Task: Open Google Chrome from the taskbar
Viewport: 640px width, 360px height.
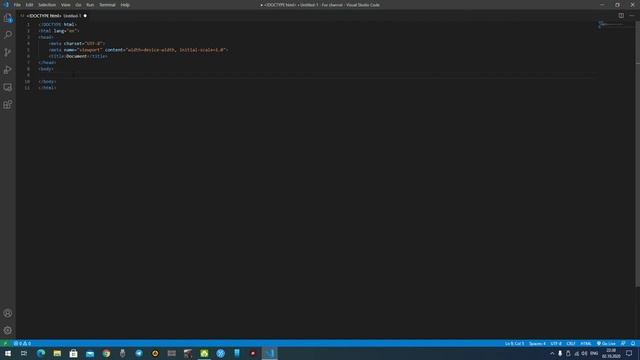Action: tap(106, 353)
